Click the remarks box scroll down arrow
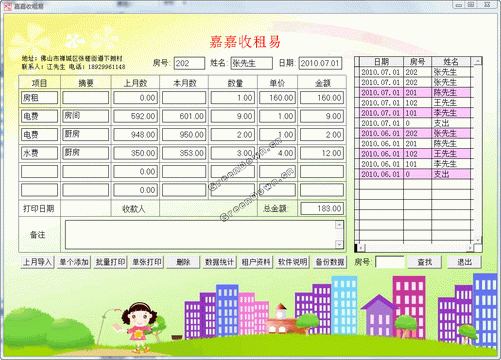 (339, 244)
